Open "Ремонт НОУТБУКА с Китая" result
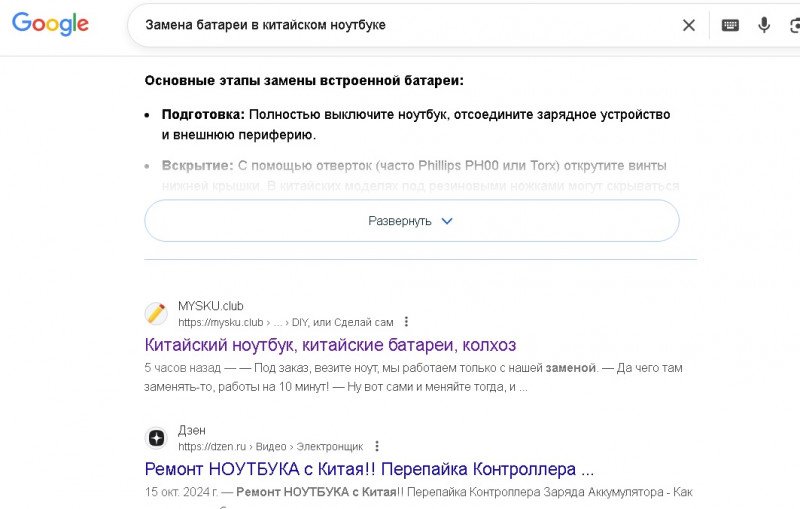 click(x=369, y=469)
